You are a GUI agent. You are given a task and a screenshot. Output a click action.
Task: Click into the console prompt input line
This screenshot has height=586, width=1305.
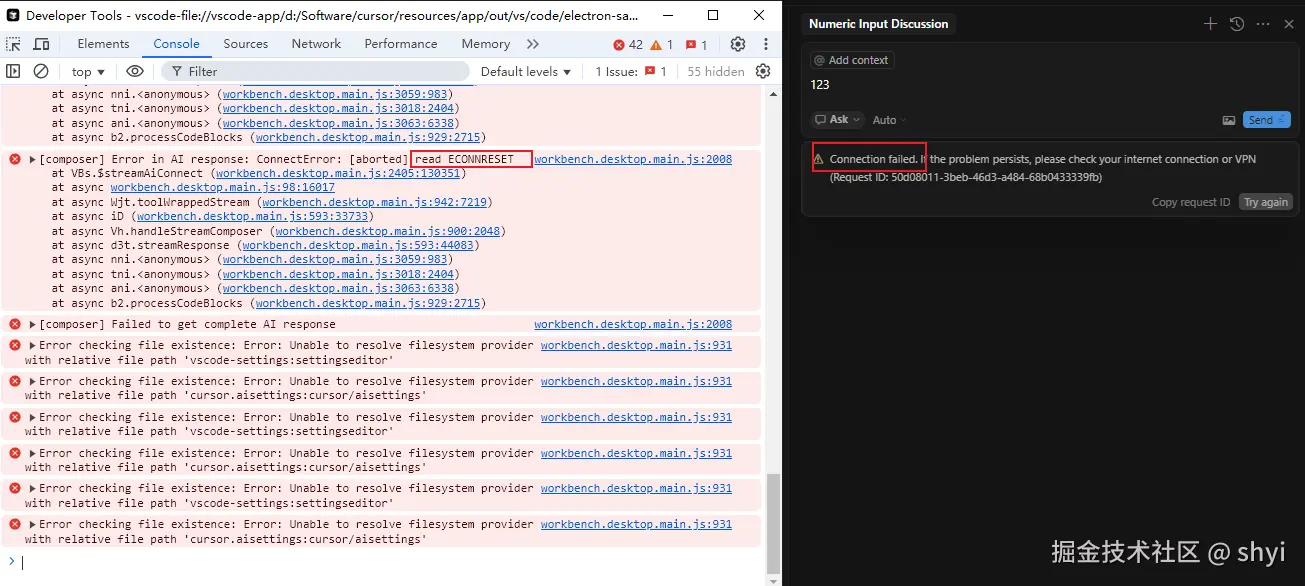390,562
